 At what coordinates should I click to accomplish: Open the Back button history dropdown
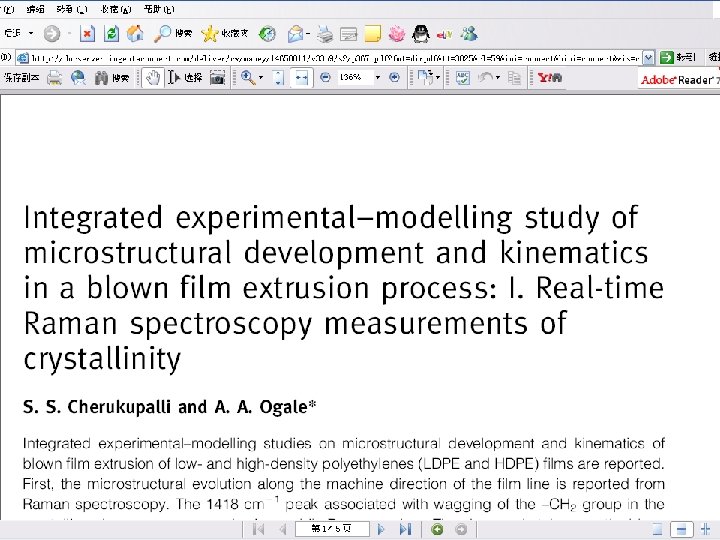pos(31,34)
